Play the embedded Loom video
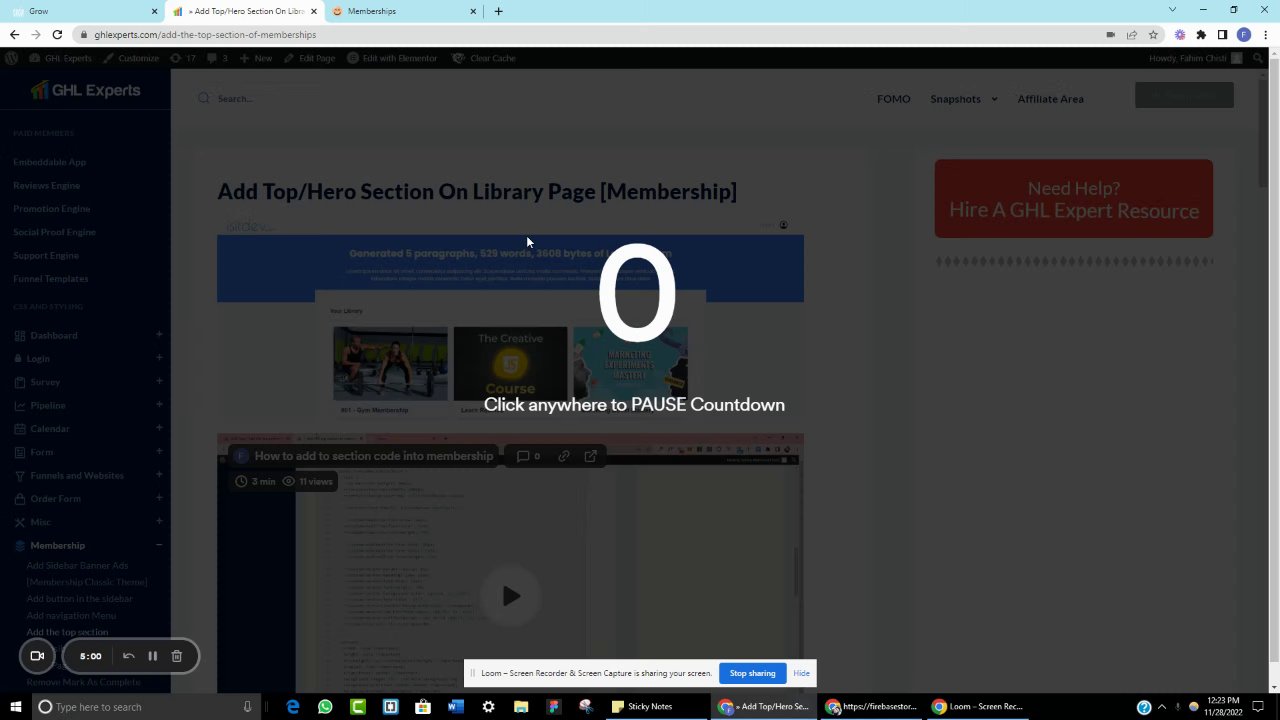 click(510, 596)
